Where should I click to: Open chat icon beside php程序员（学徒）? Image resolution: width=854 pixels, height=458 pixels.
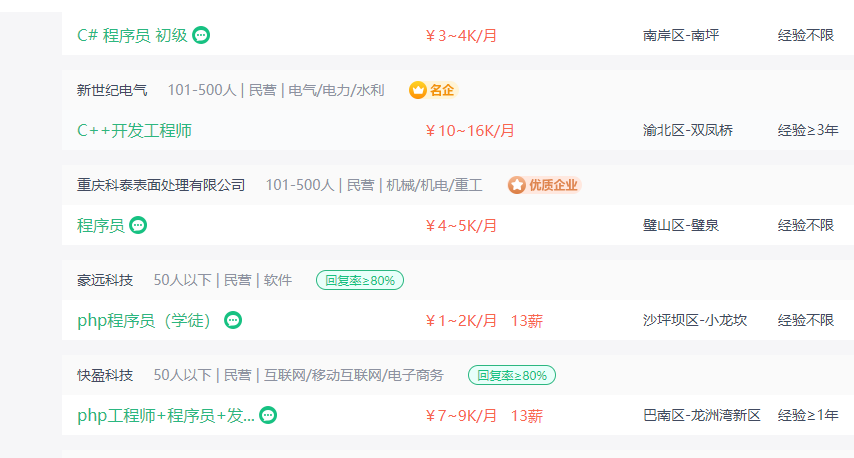pos(233,320)
